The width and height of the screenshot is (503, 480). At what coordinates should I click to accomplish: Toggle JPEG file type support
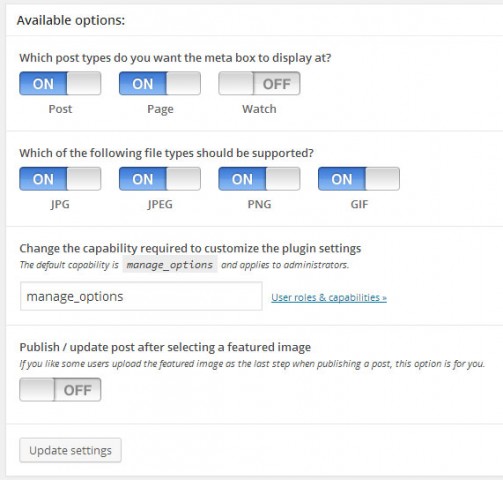[x=160, y=179]
